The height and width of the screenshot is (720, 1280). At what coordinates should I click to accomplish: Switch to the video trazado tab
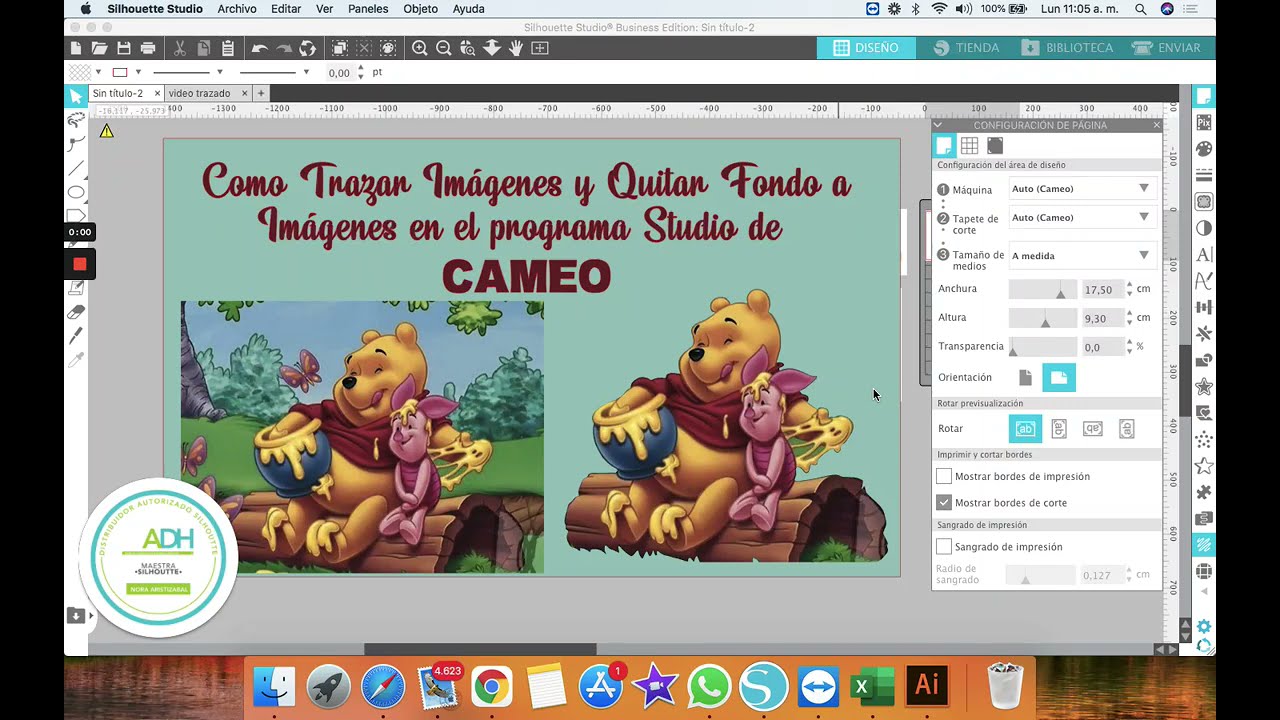(200, 93)
